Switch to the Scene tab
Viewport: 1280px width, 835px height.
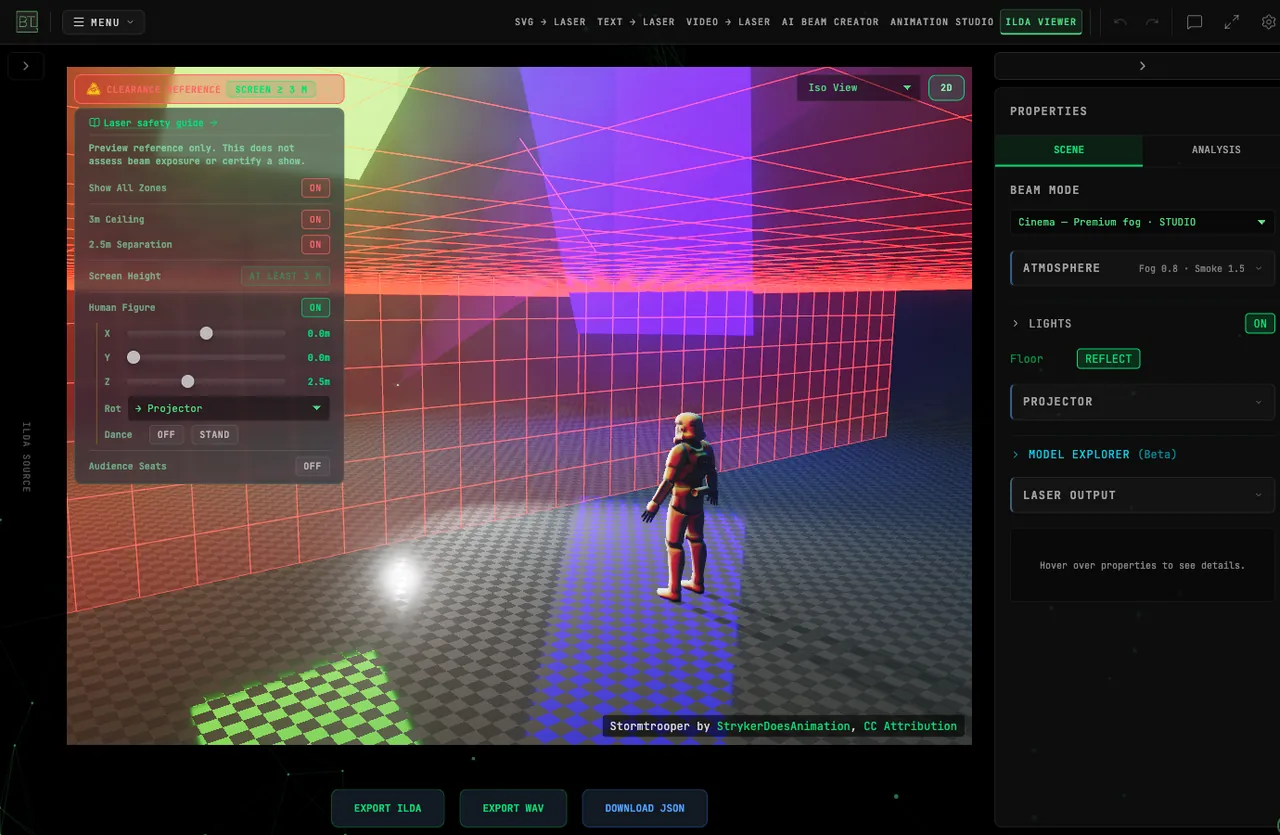pos(1068,150)
